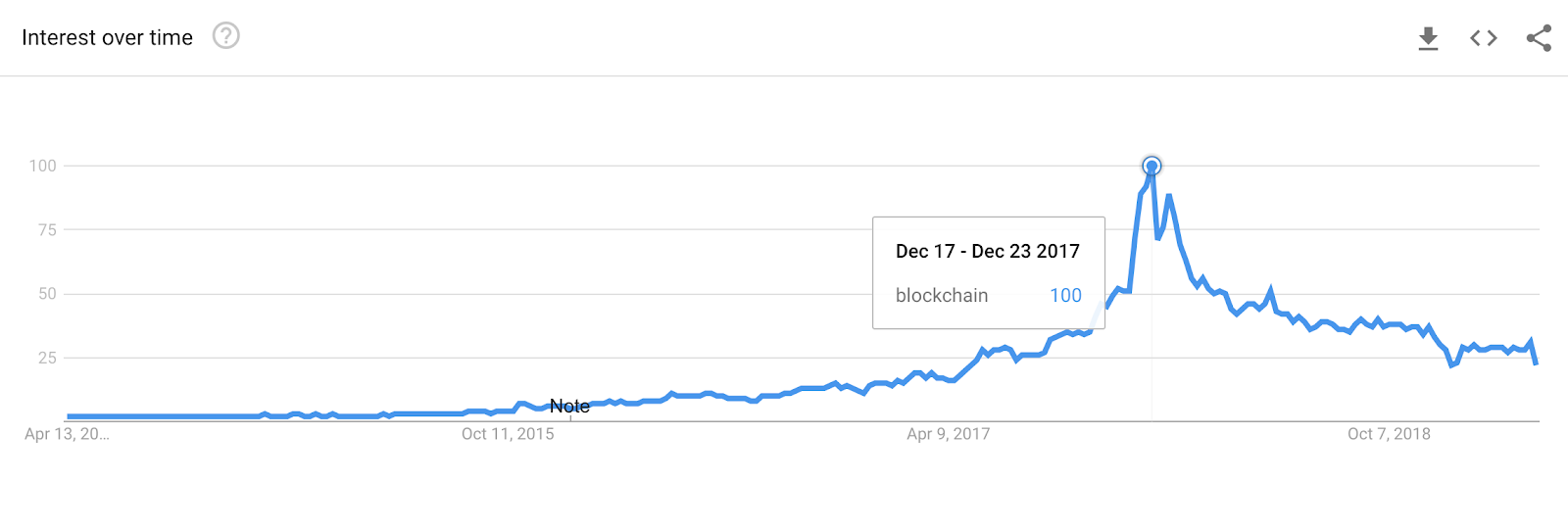This screenshot has height=532, width=1568.
Task: Select the final data point of the line
Action: click(x=1536, y=363)
